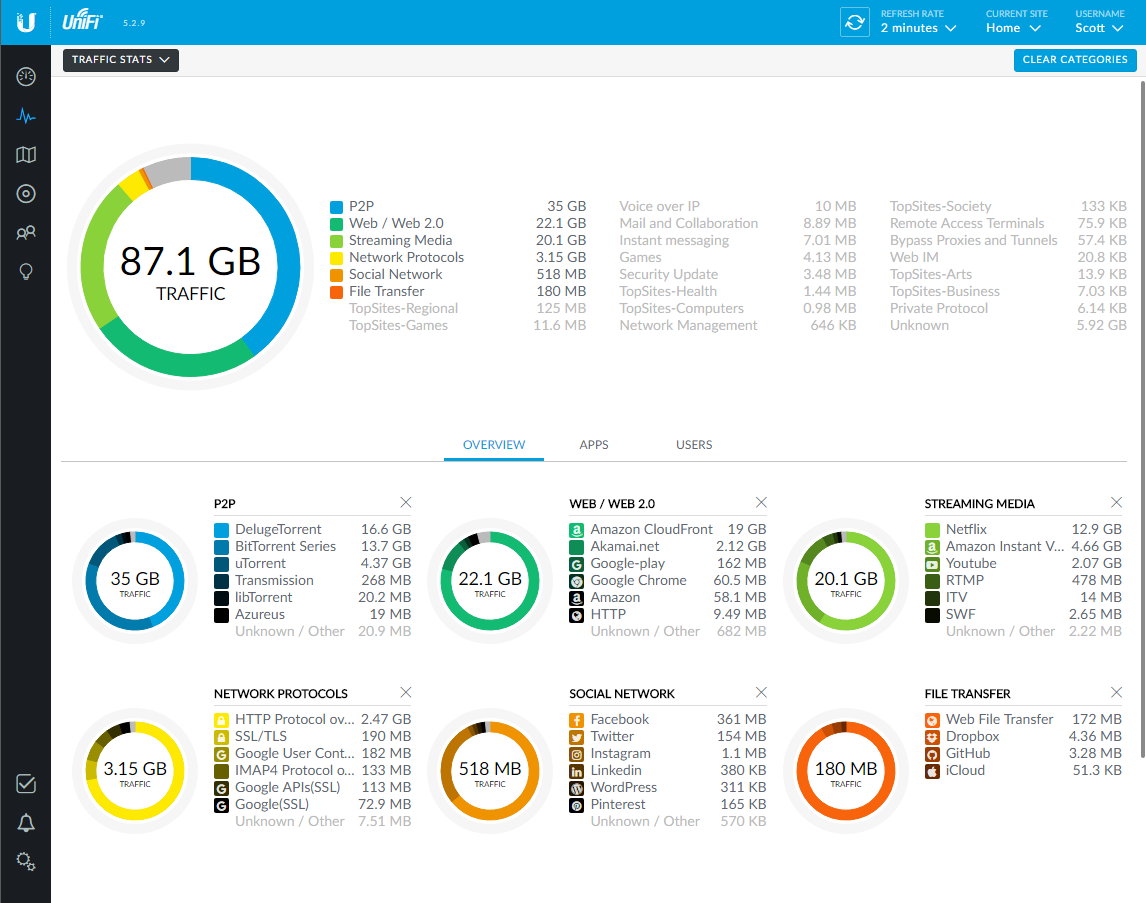The width and height of the screenshot is (1146, 903).
Task: Remove the Social Network category panel
Action: (x=761, y=693)
